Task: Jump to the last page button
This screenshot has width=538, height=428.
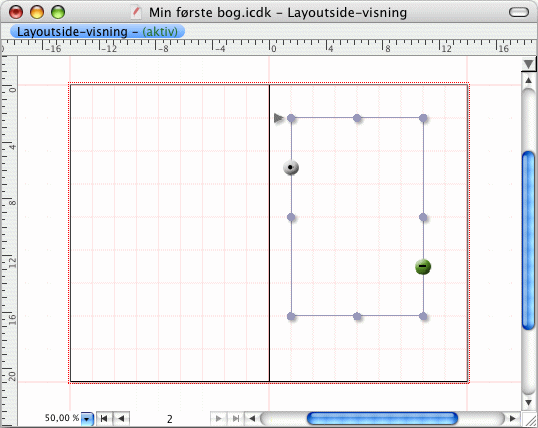Action: tap(236, 418)
